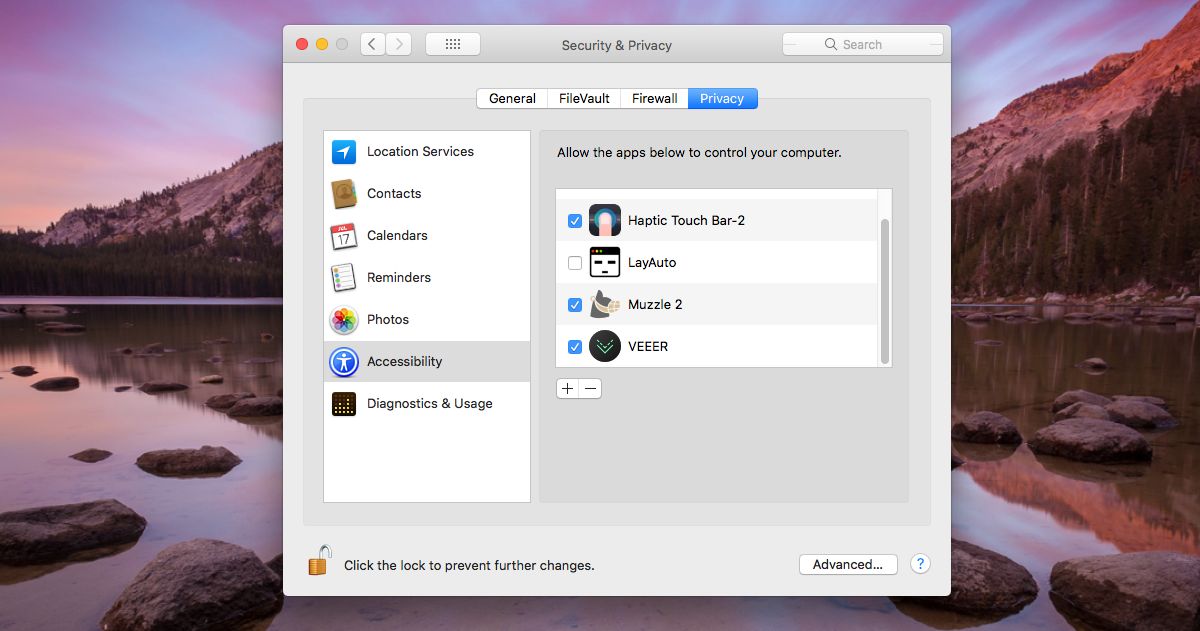Select the Privacy tab

722,98
